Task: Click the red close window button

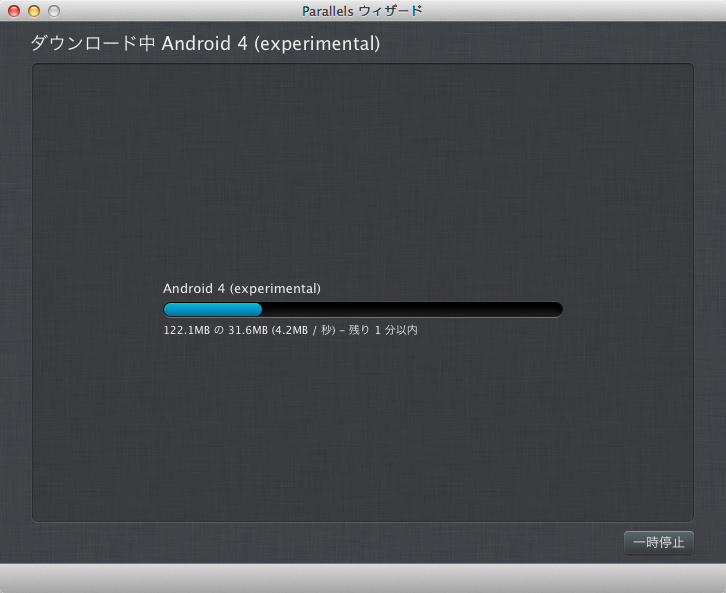Action: pos(14,11)
